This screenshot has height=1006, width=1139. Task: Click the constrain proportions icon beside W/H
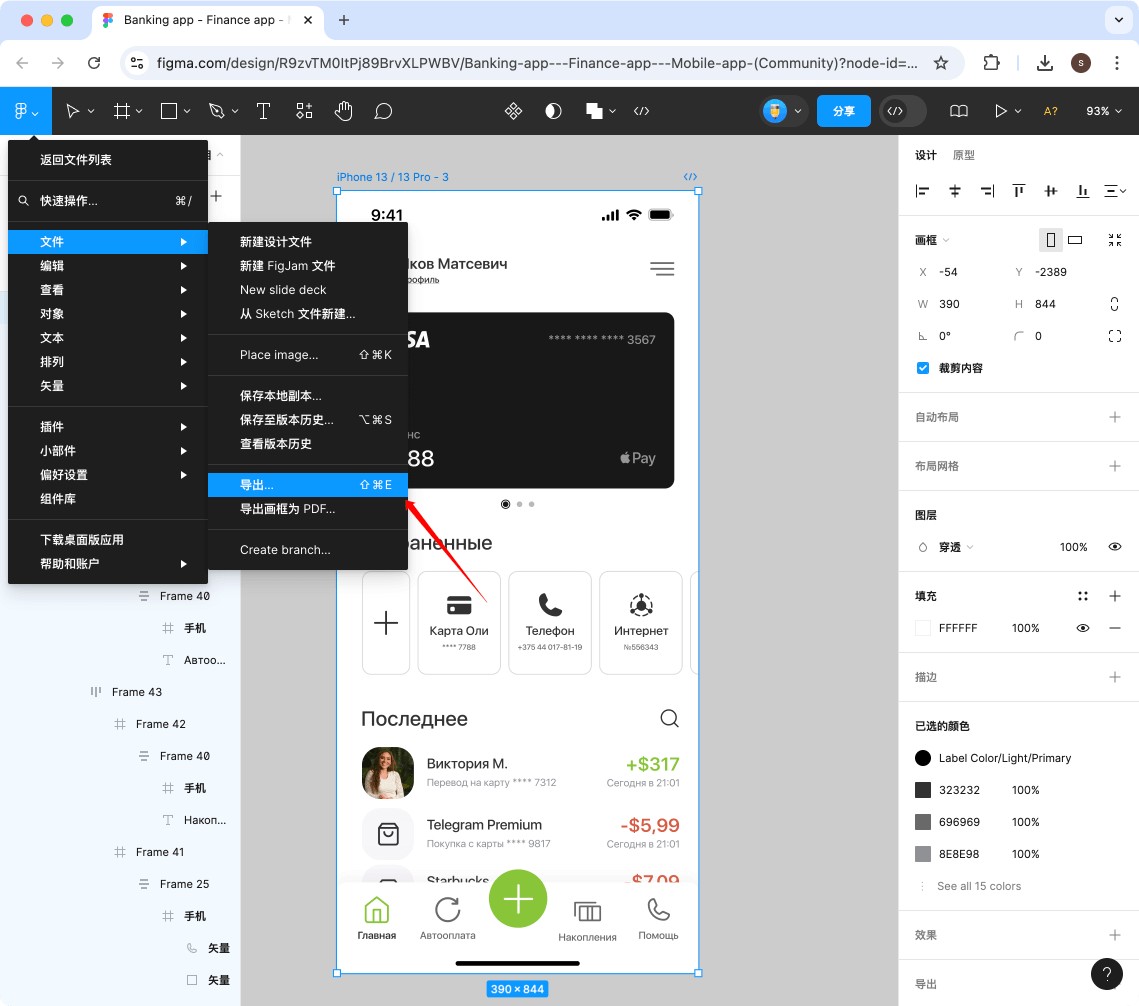tap(1115, 303)
